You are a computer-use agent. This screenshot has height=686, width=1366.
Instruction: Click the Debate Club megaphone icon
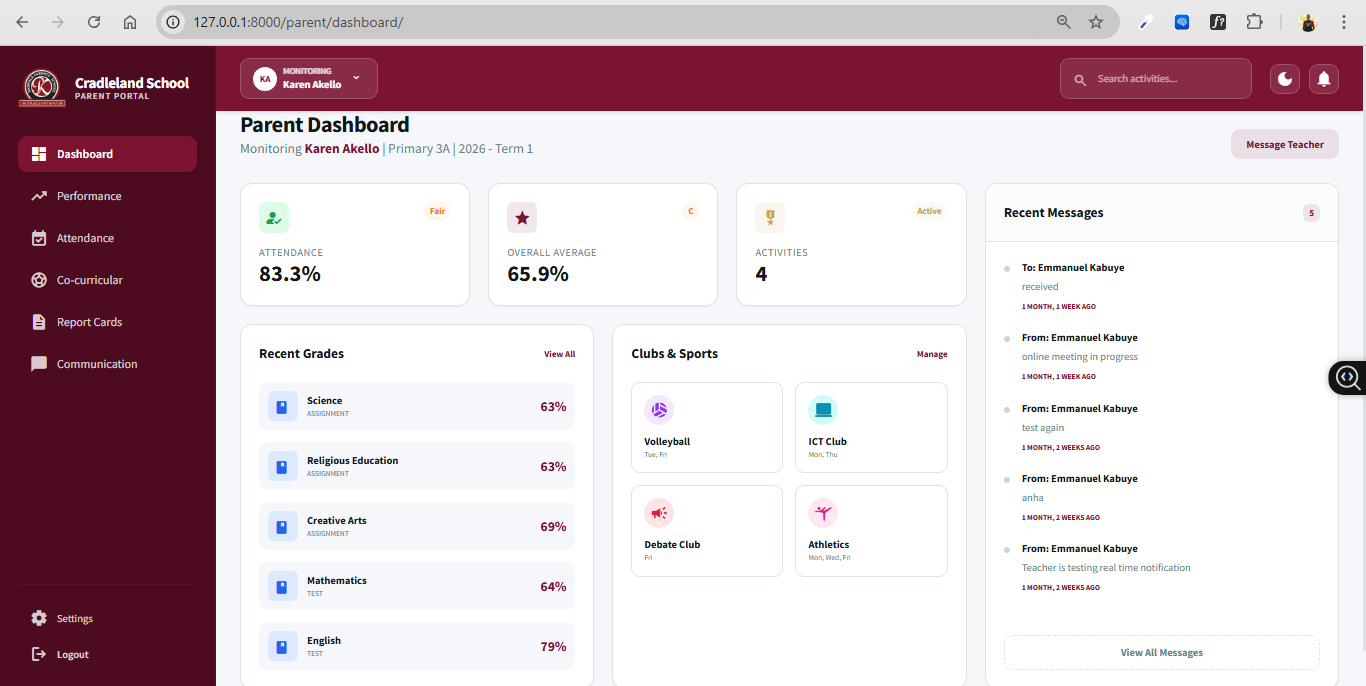tap(659, 512)
